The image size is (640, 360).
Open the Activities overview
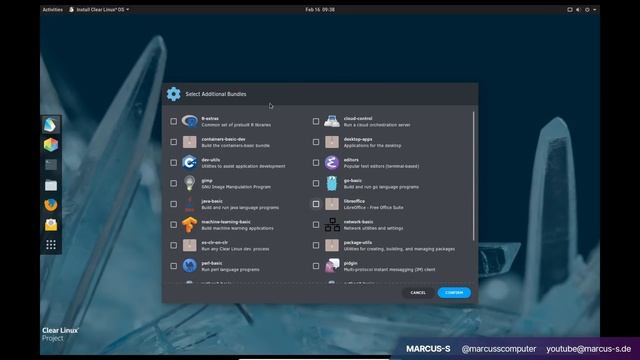[x=53, y=9]
